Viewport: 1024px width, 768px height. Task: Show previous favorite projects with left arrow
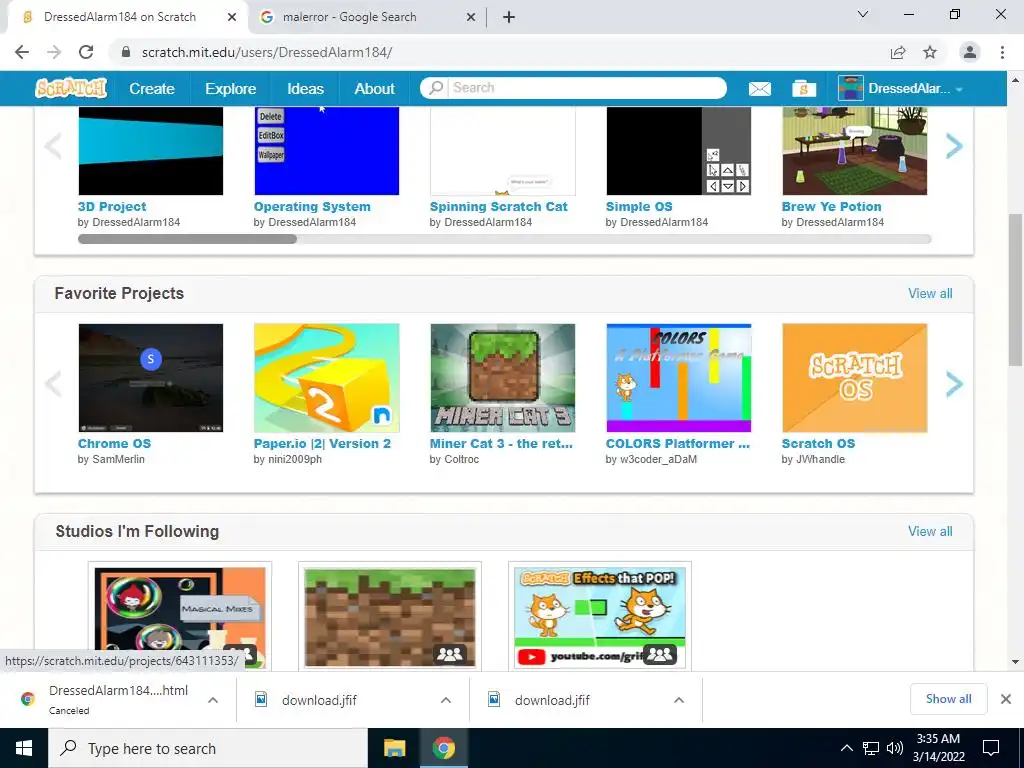53,384
